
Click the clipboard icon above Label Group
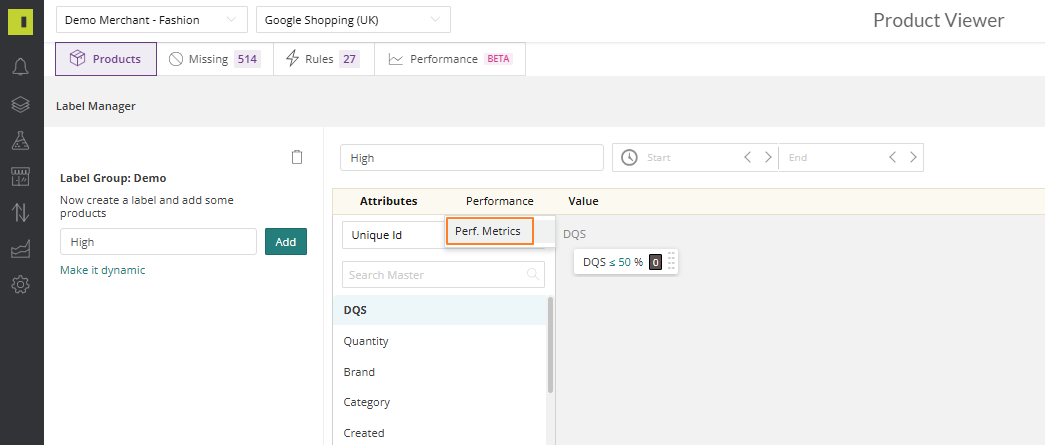[x=297, y=157]
